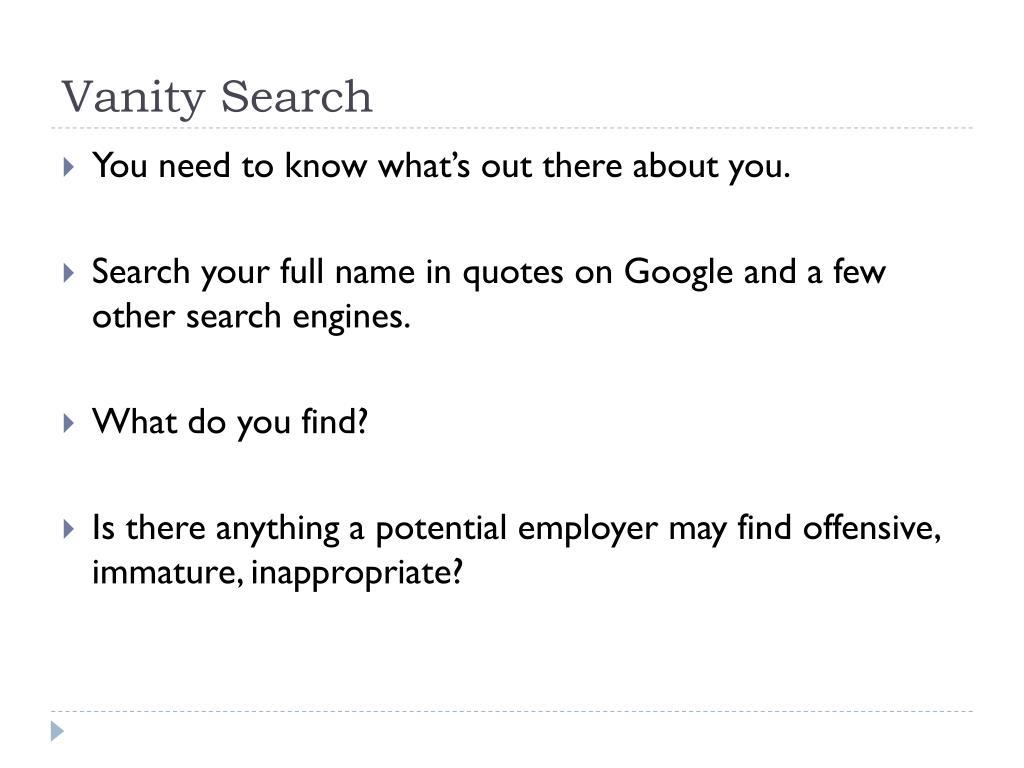Click the bullet arrow before "What do you find?"

coord(69,423)
